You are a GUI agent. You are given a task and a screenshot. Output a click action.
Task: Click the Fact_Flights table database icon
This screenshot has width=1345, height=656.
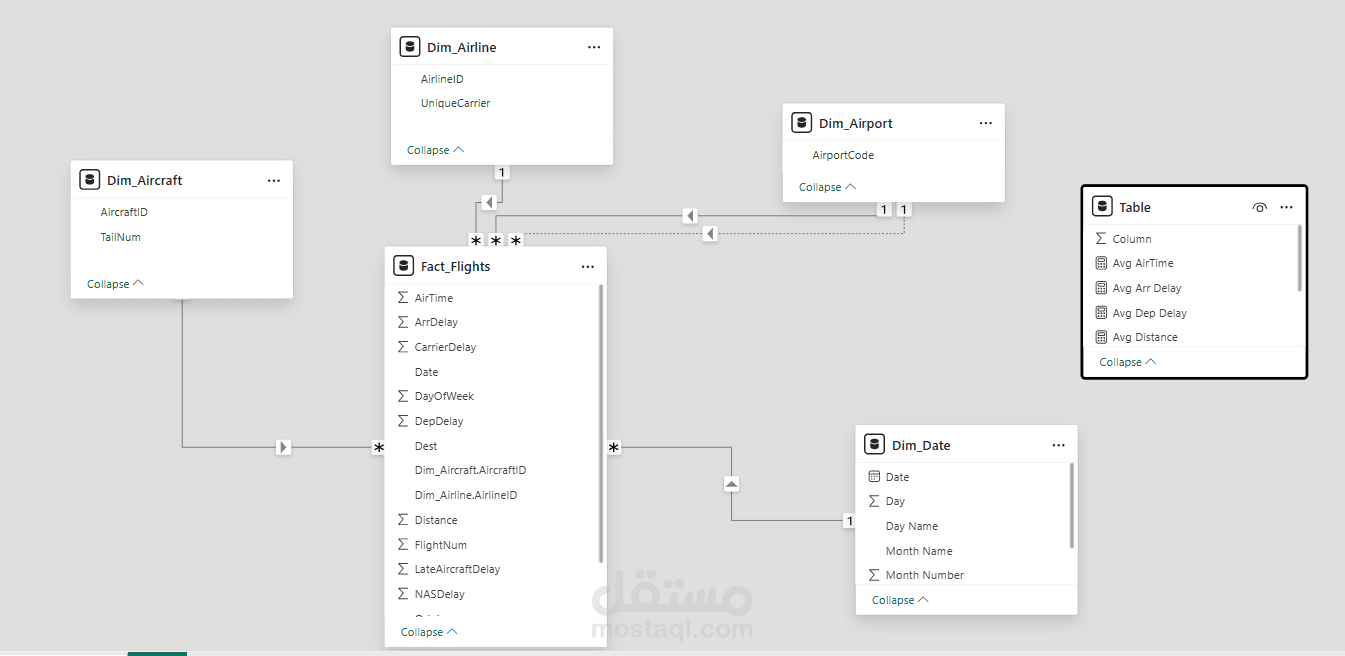coord(403,266)
